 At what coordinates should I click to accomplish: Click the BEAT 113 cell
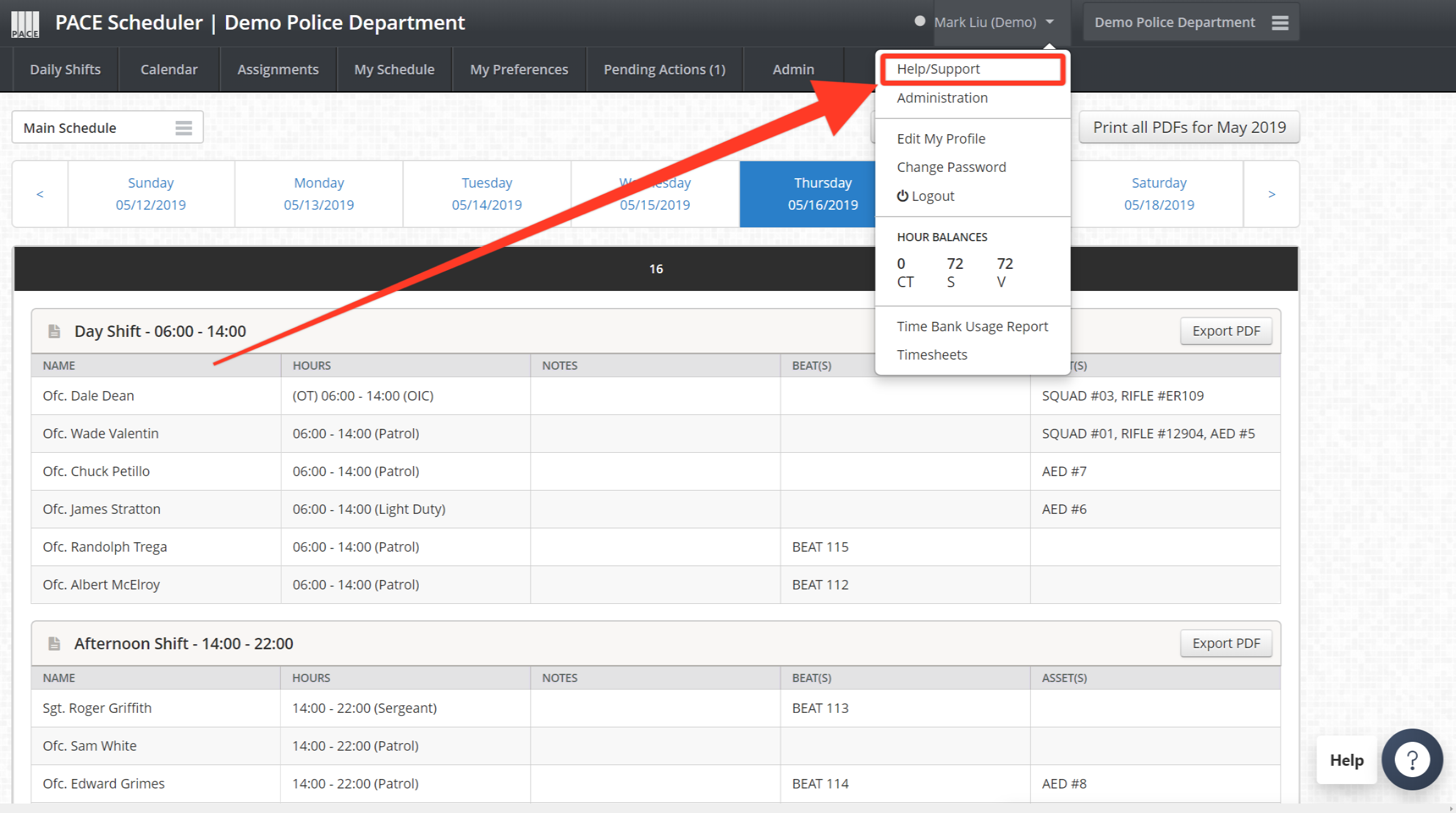click(905, 708)
